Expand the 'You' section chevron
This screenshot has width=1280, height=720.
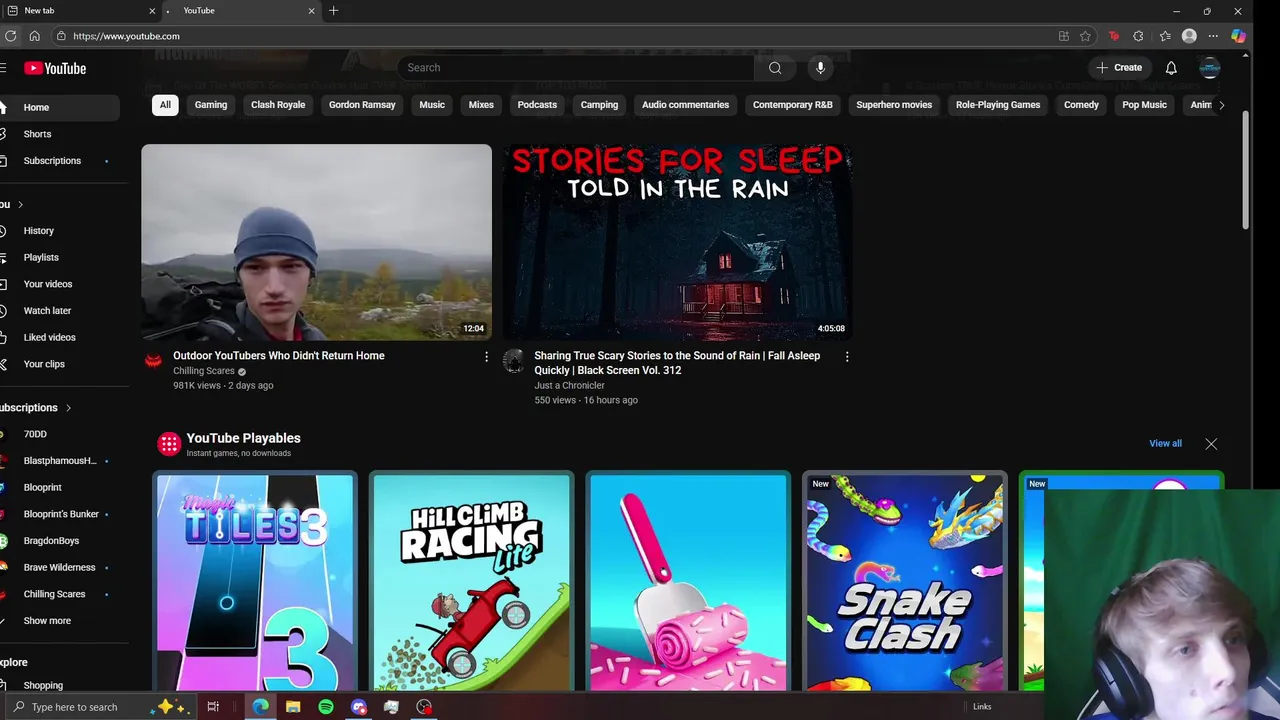click(20, 205)
